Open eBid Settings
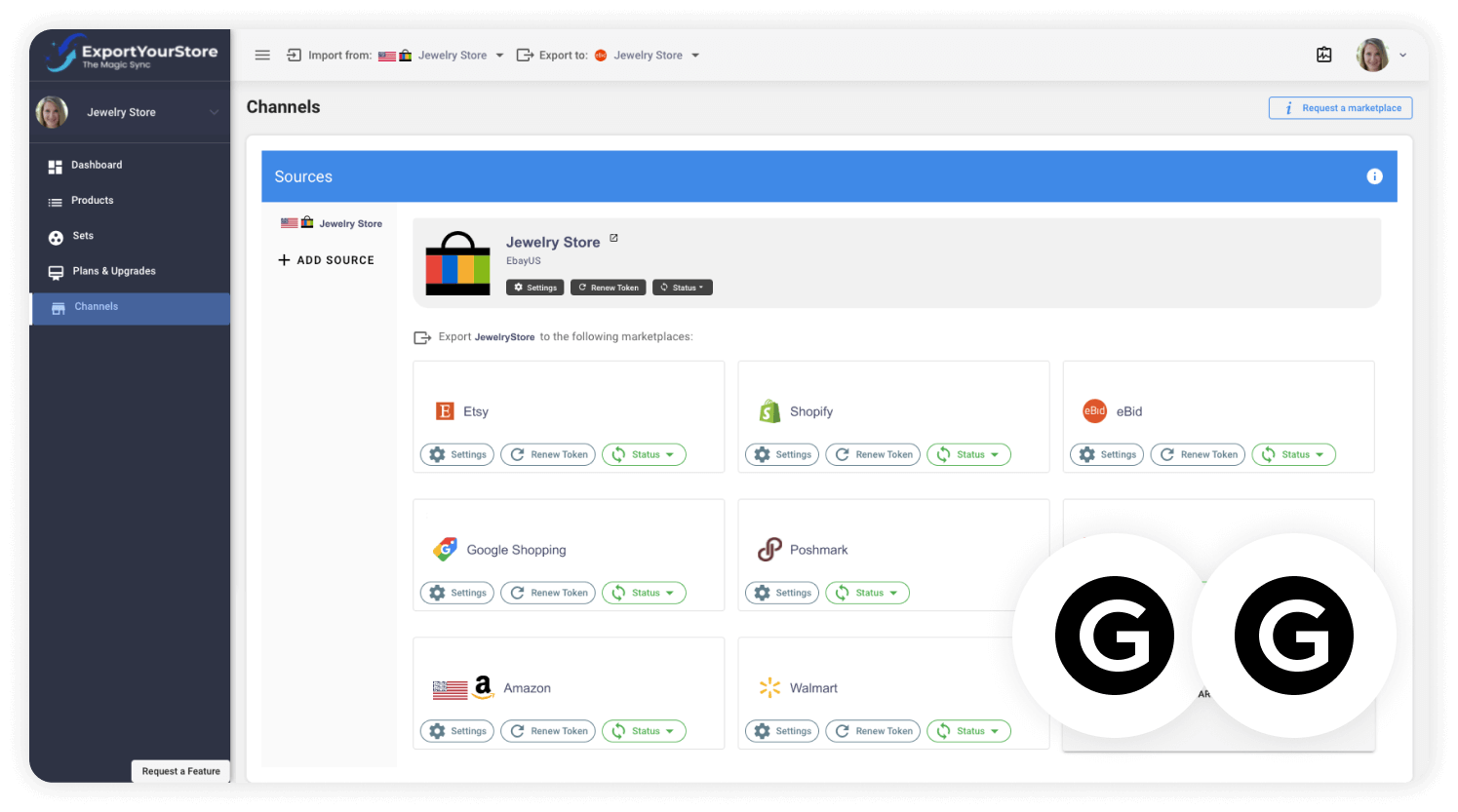Image resolution: width=1458 pixels, height=812 pixels. (1107, 454)
